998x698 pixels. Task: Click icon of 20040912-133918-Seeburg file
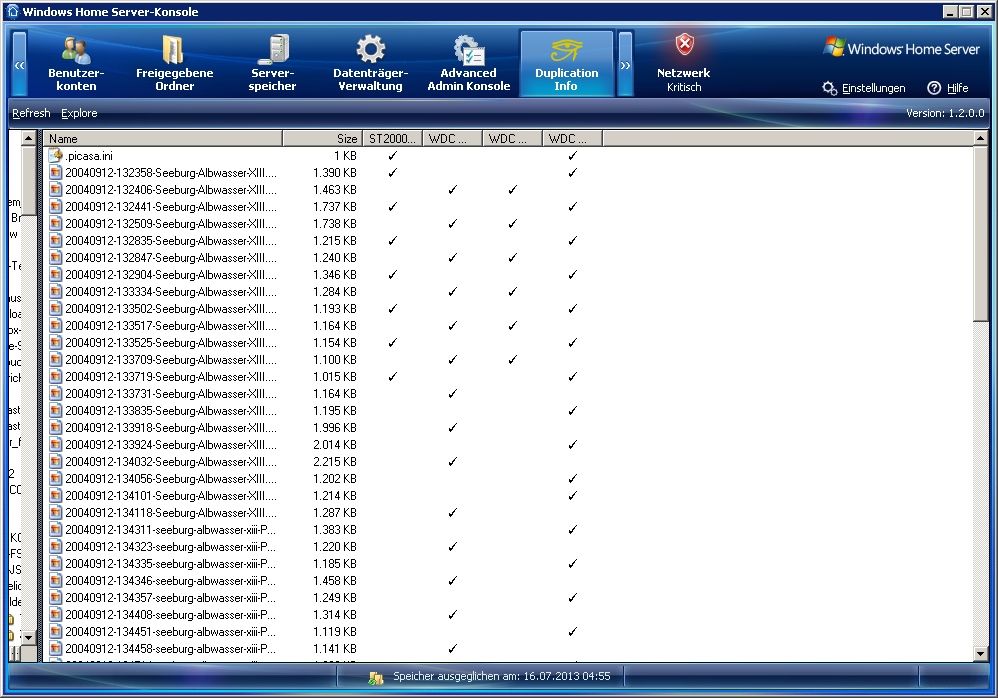[55, 428]
